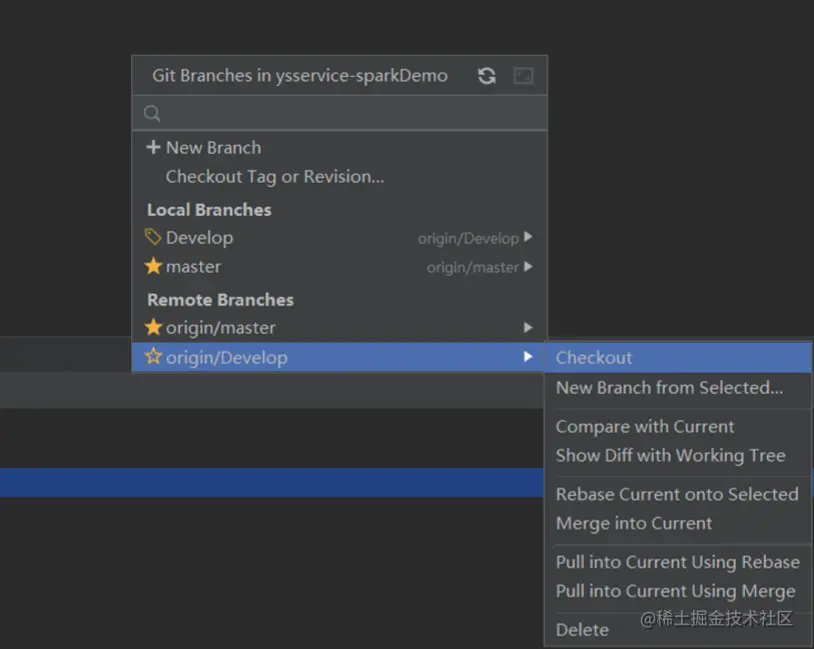Screen dimensions: 814x649
Task: Click the search magnifier icon
Action: [x=152, y=113]
